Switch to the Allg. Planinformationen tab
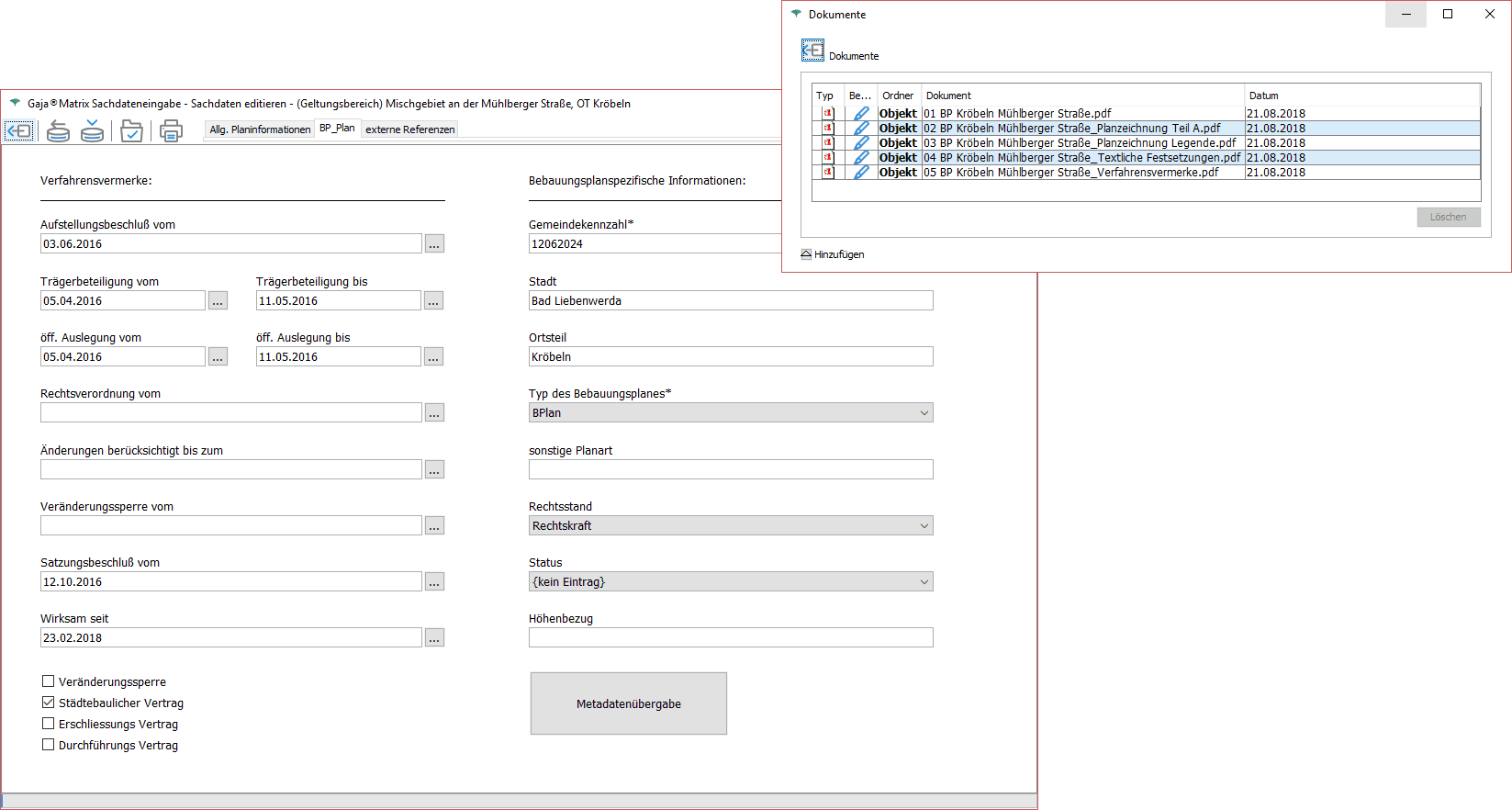Screen dimensions: 1512x810 (x=260, y=129)
